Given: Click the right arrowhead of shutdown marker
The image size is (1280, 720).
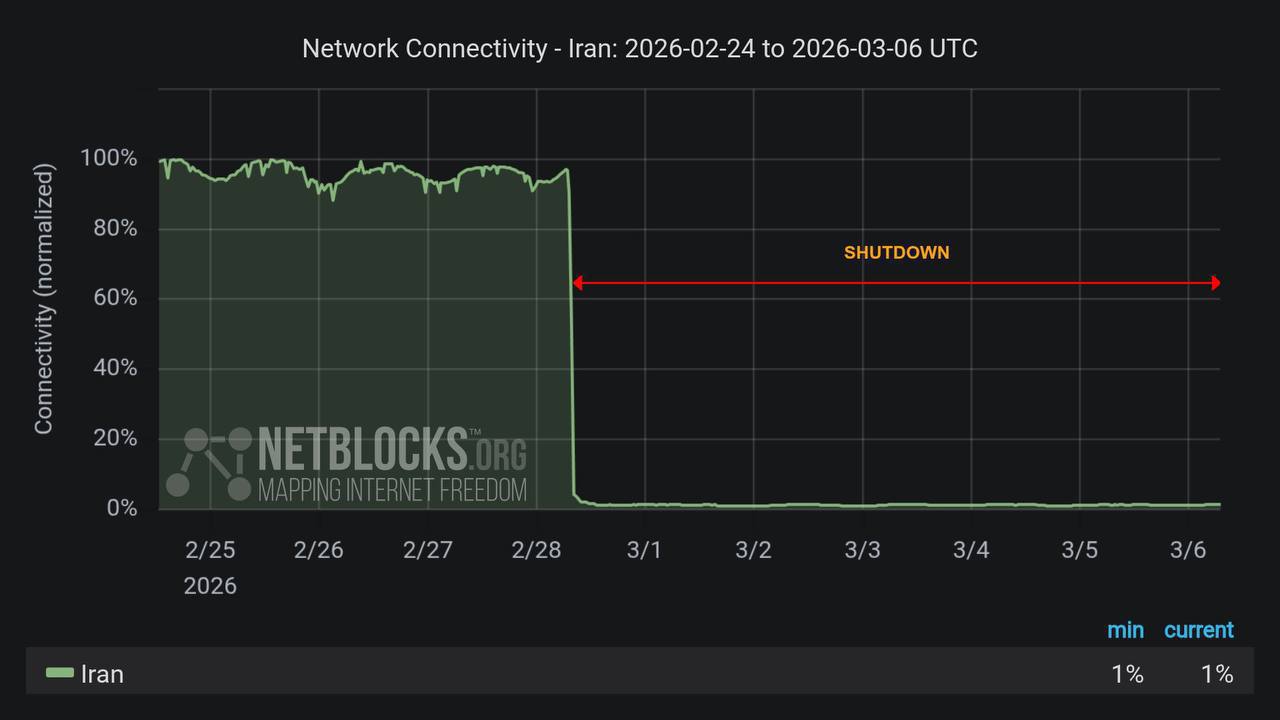Looking at the screenshot, I should point(1215,283).
